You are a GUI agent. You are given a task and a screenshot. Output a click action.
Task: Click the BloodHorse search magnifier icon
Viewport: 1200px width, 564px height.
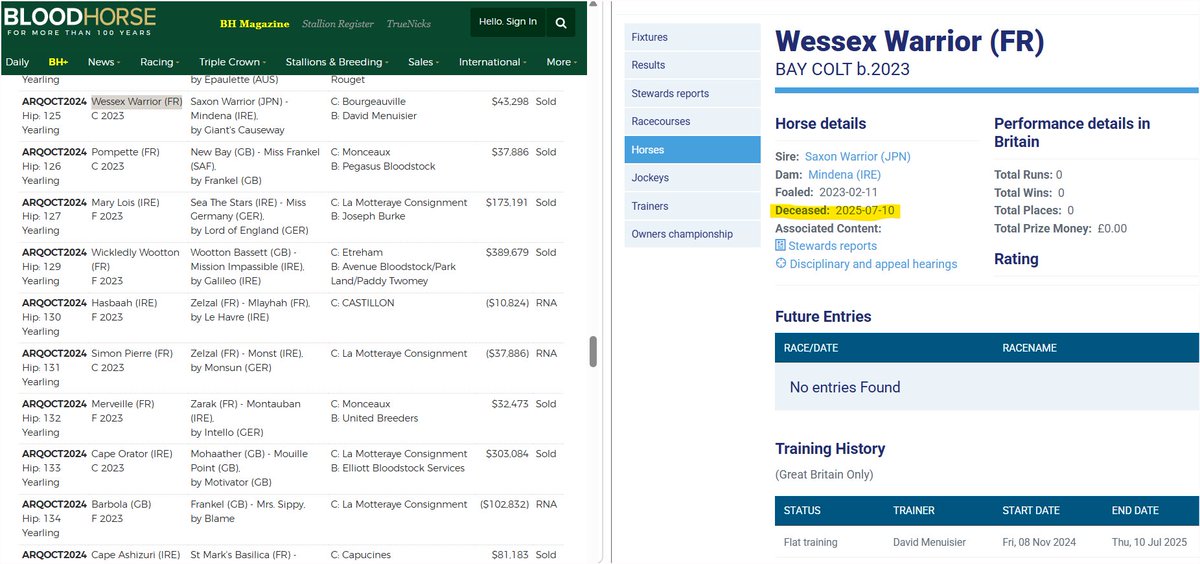(x=563, y=22)
